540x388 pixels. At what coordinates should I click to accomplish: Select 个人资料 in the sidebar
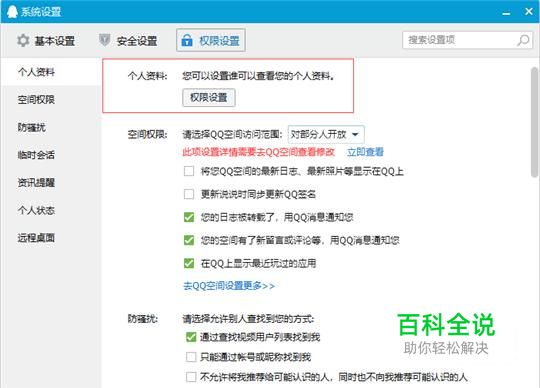pos(51,72)
